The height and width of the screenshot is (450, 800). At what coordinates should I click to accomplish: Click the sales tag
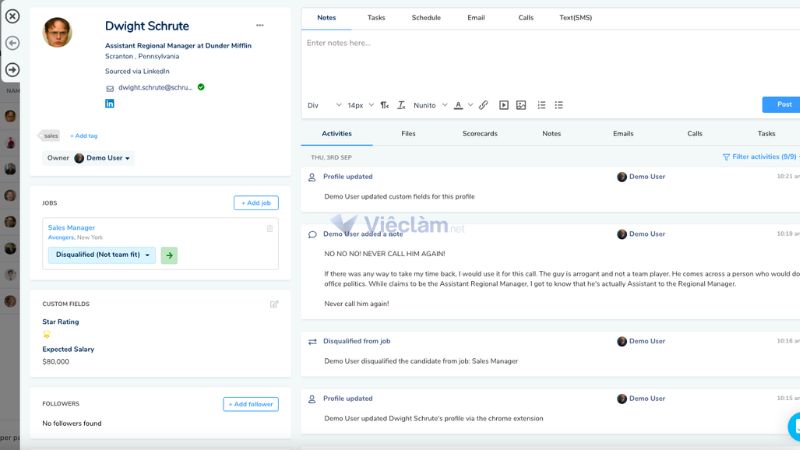pyautogui.click(x=50, y=136)
